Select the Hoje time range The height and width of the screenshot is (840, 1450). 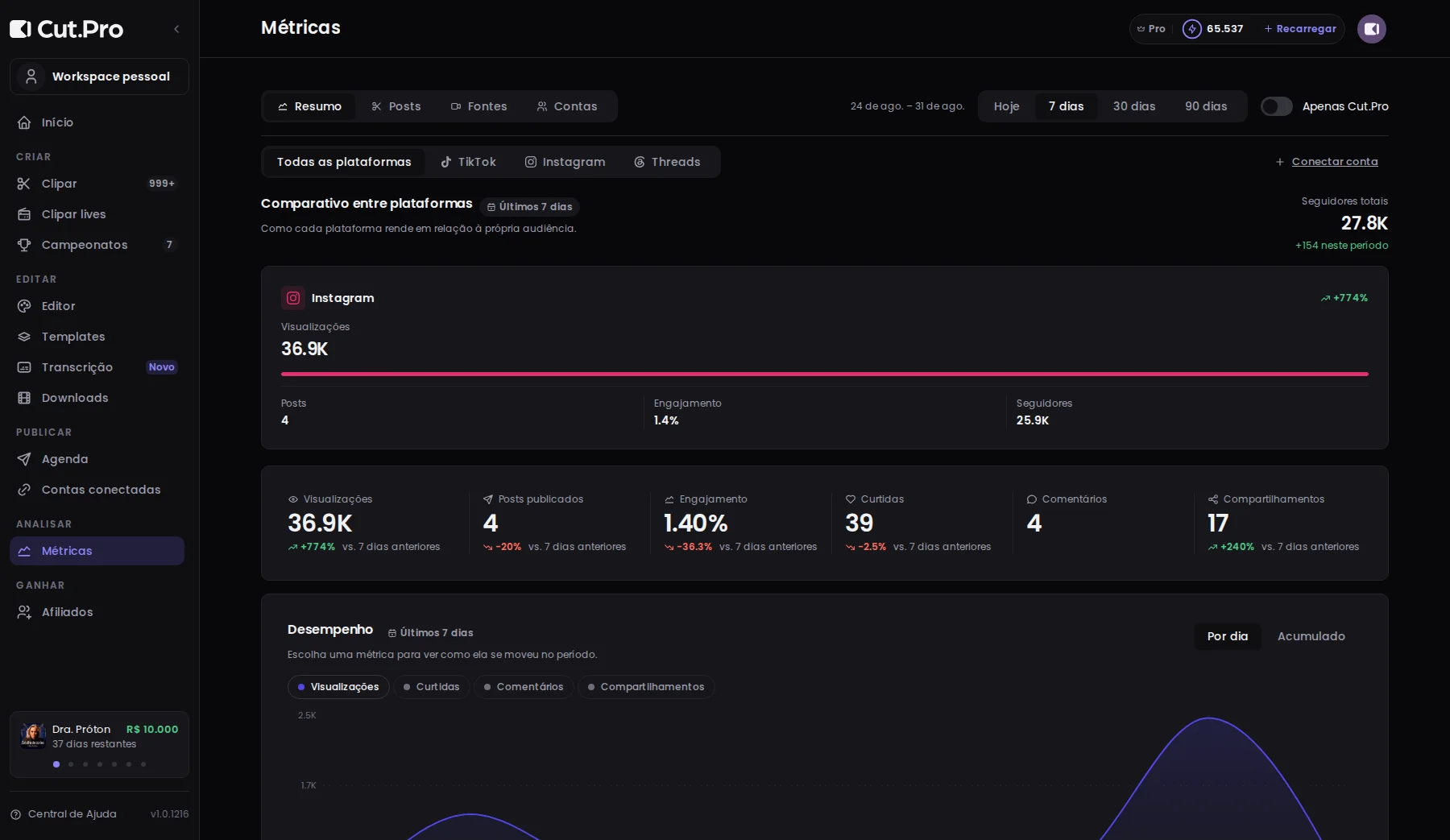point(1006,106)
